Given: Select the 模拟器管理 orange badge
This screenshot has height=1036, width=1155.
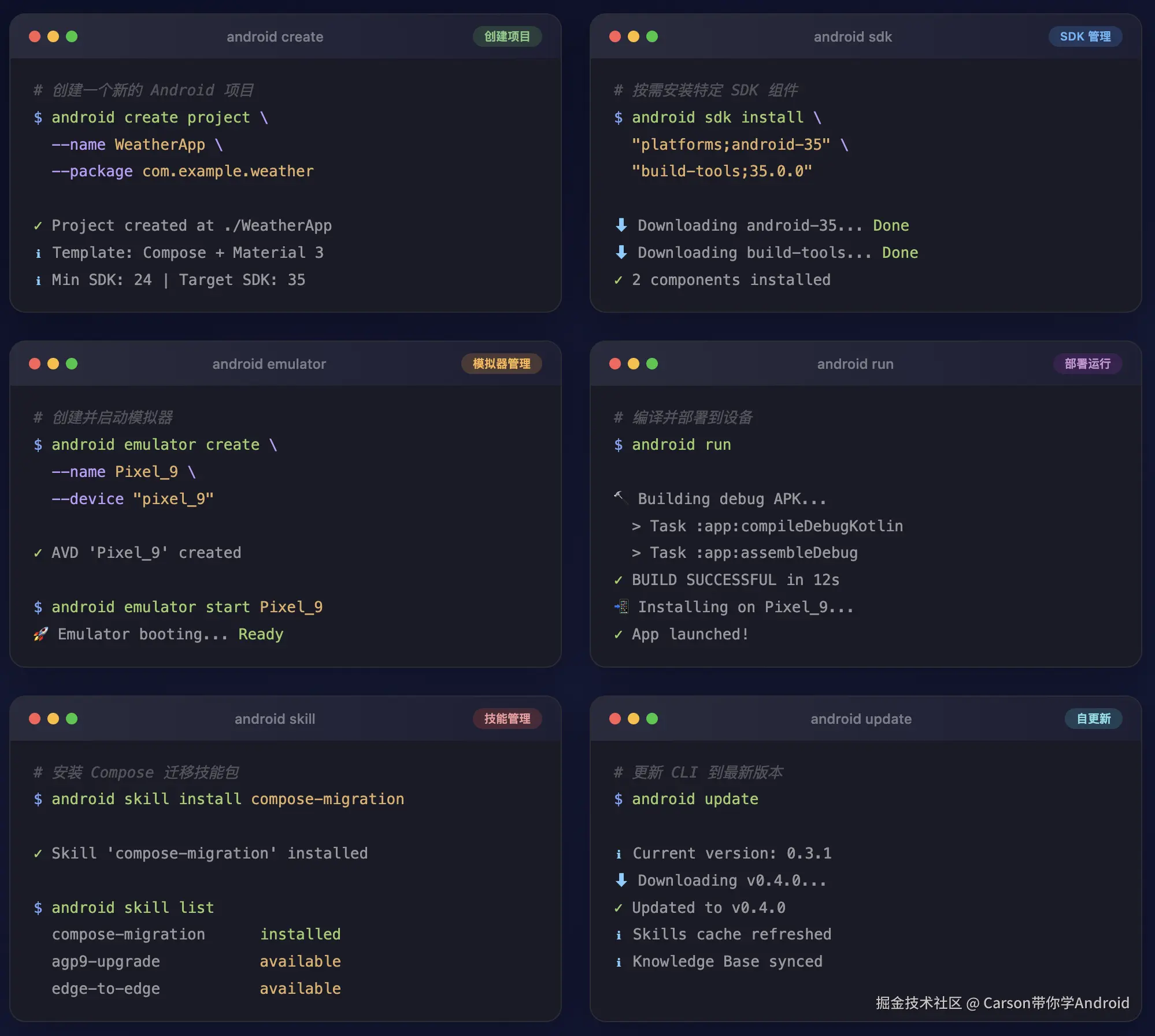Looking at the screenshot, I should (x=501, y=364).
